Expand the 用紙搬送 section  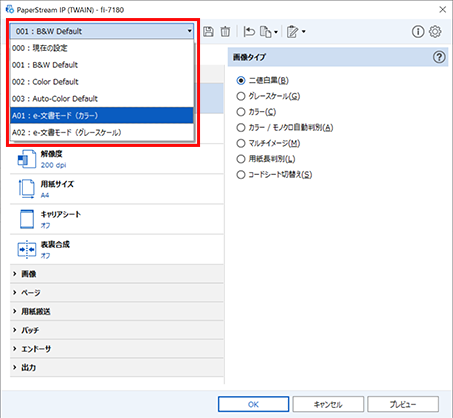tap(117, 311)
